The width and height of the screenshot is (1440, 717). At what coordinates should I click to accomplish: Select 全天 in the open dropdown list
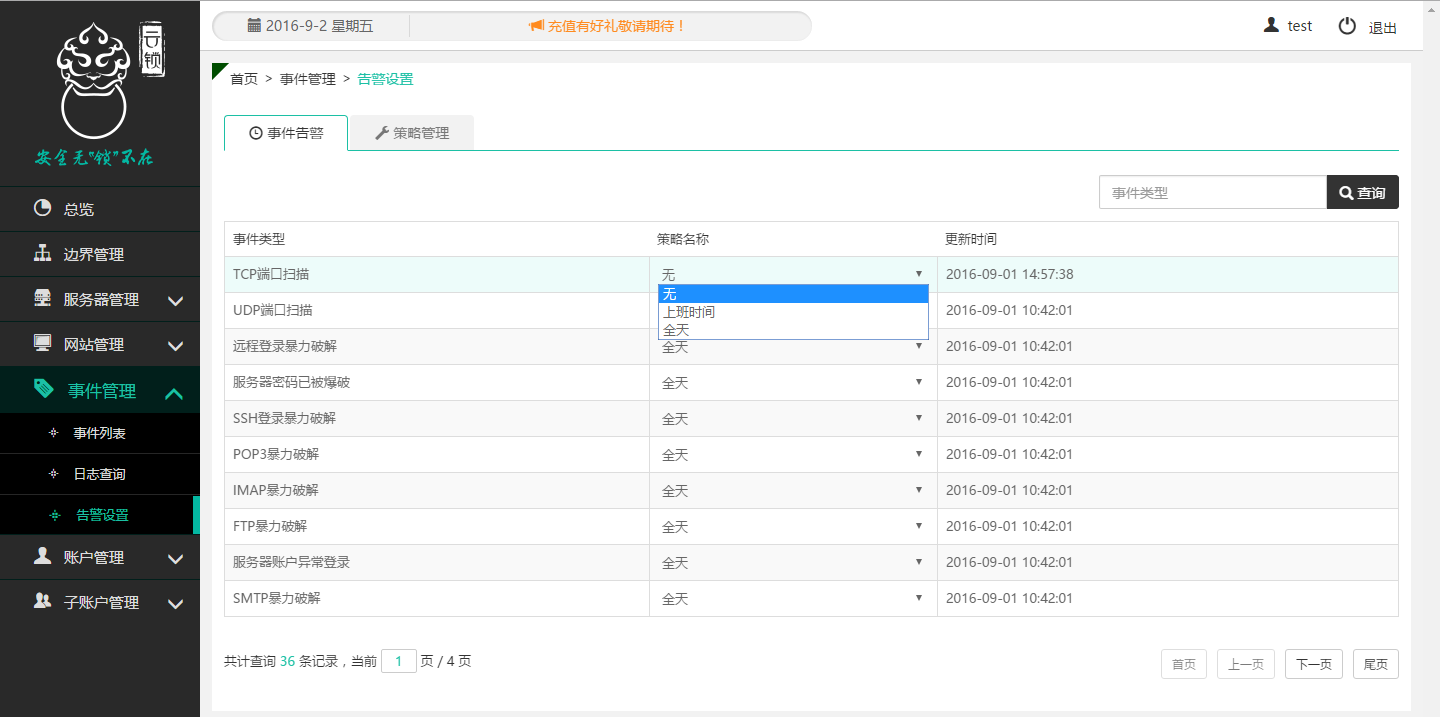793,330
